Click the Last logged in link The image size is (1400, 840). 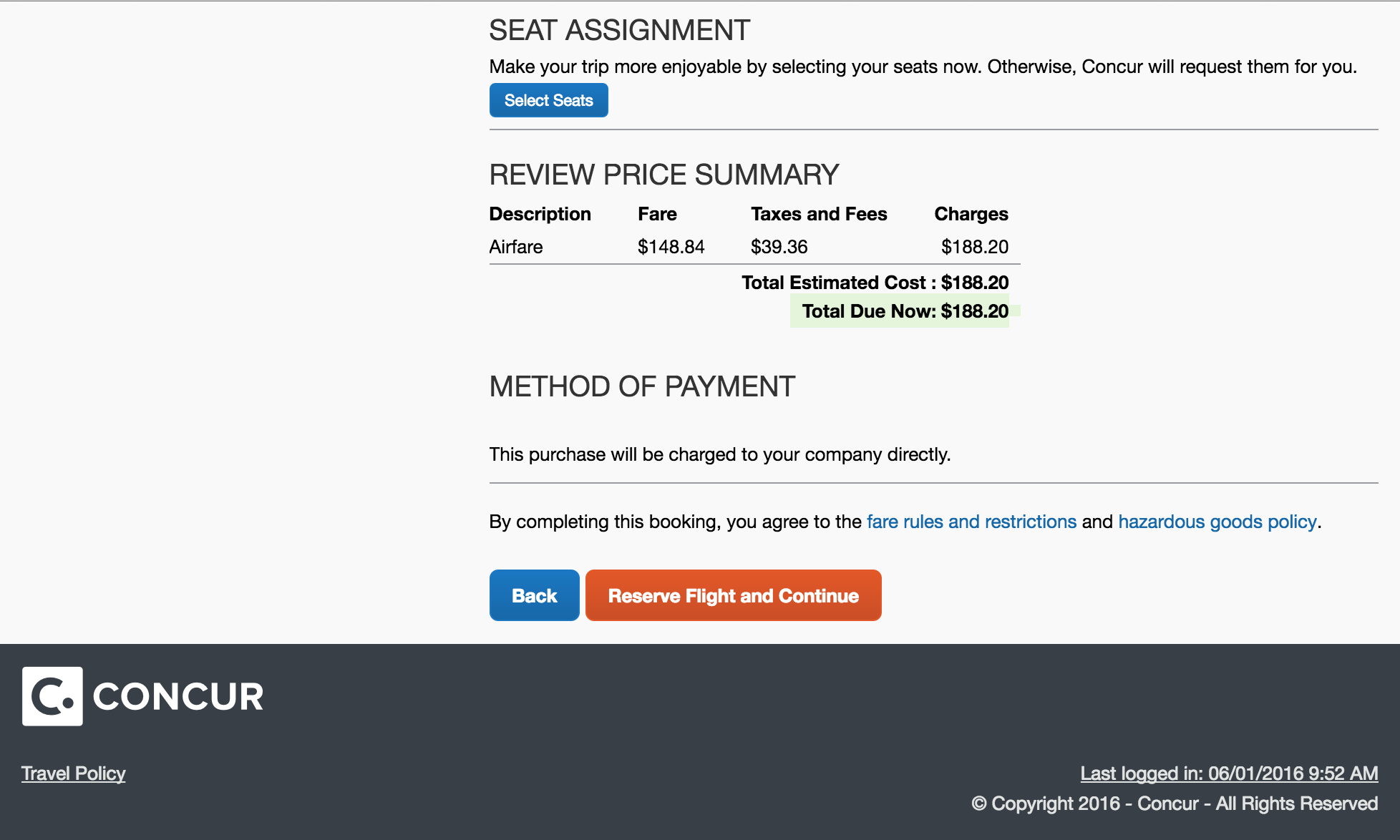(x=1228, y=773)
